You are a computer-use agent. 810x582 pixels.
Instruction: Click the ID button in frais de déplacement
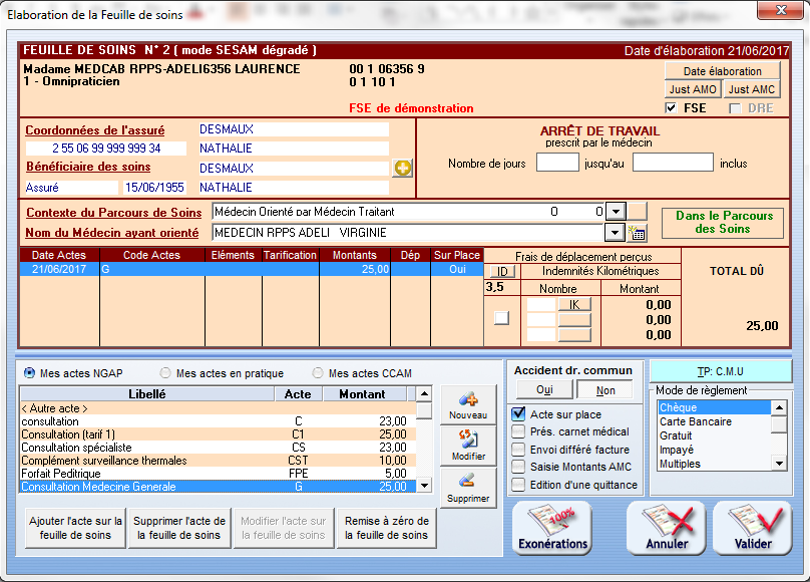coord(502,272)
